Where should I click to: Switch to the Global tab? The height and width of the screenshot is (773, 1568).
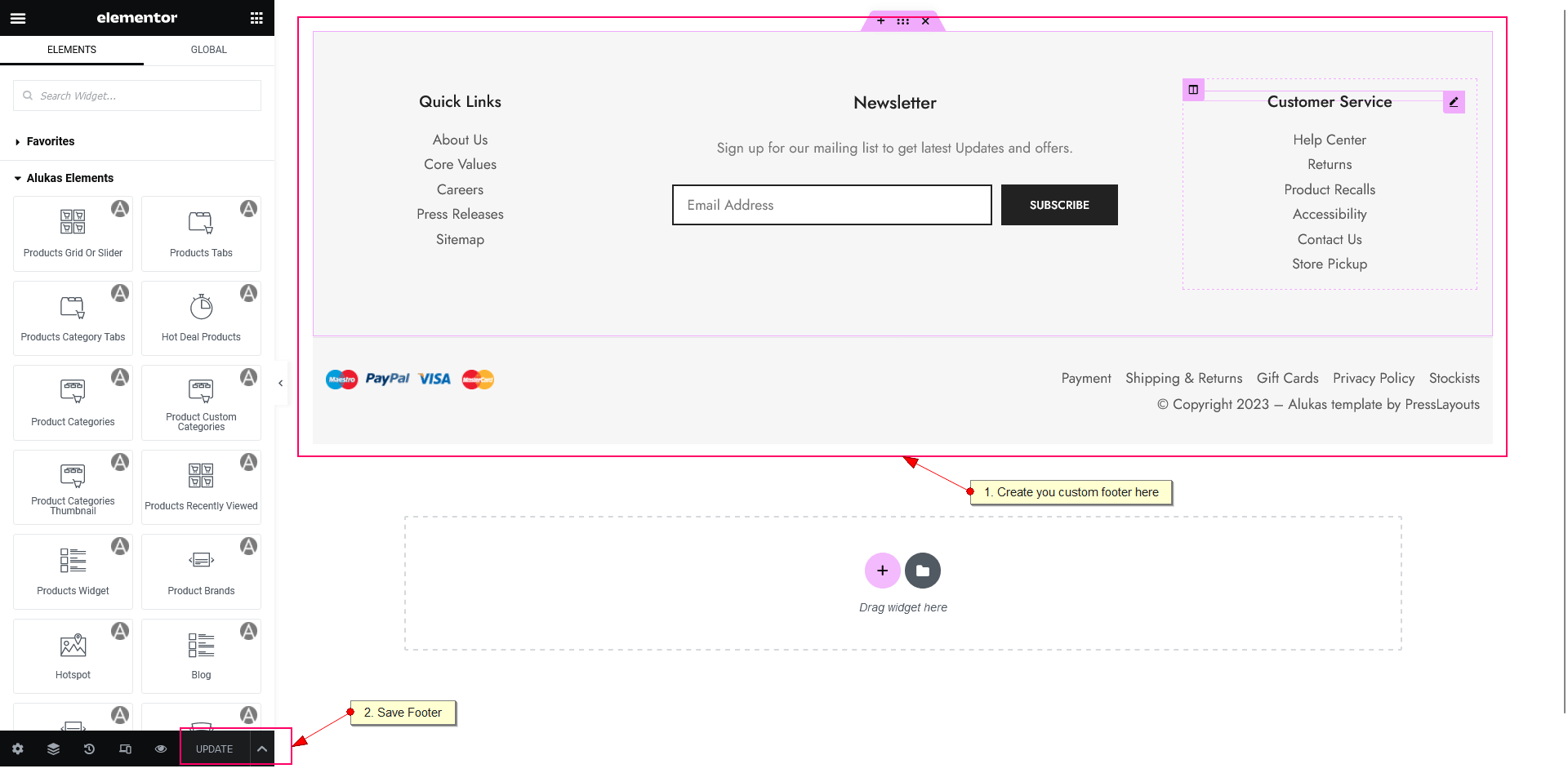pyautogui.click(x=209, y=50)
